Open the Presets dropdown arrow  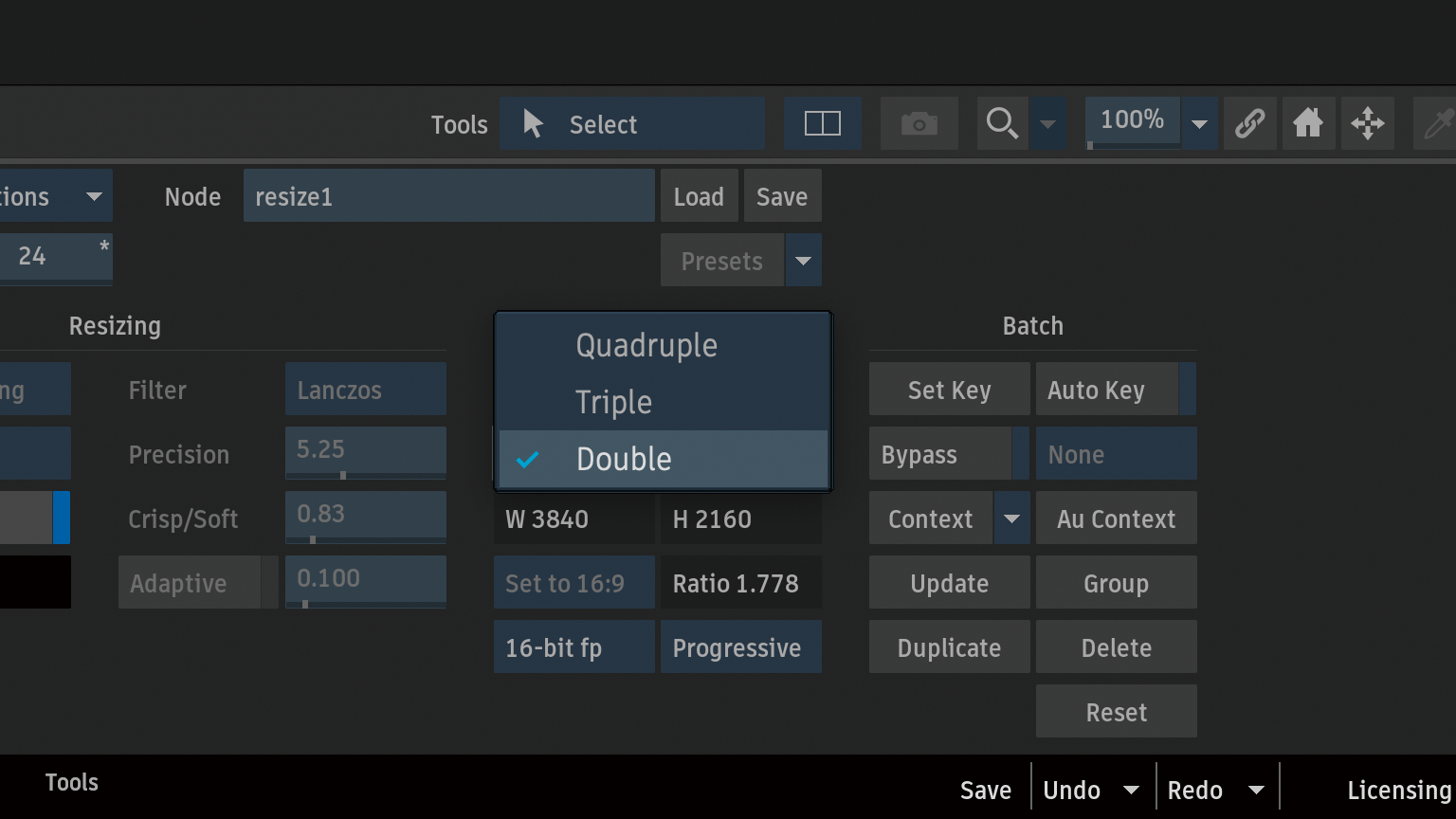tap(803, 261)
